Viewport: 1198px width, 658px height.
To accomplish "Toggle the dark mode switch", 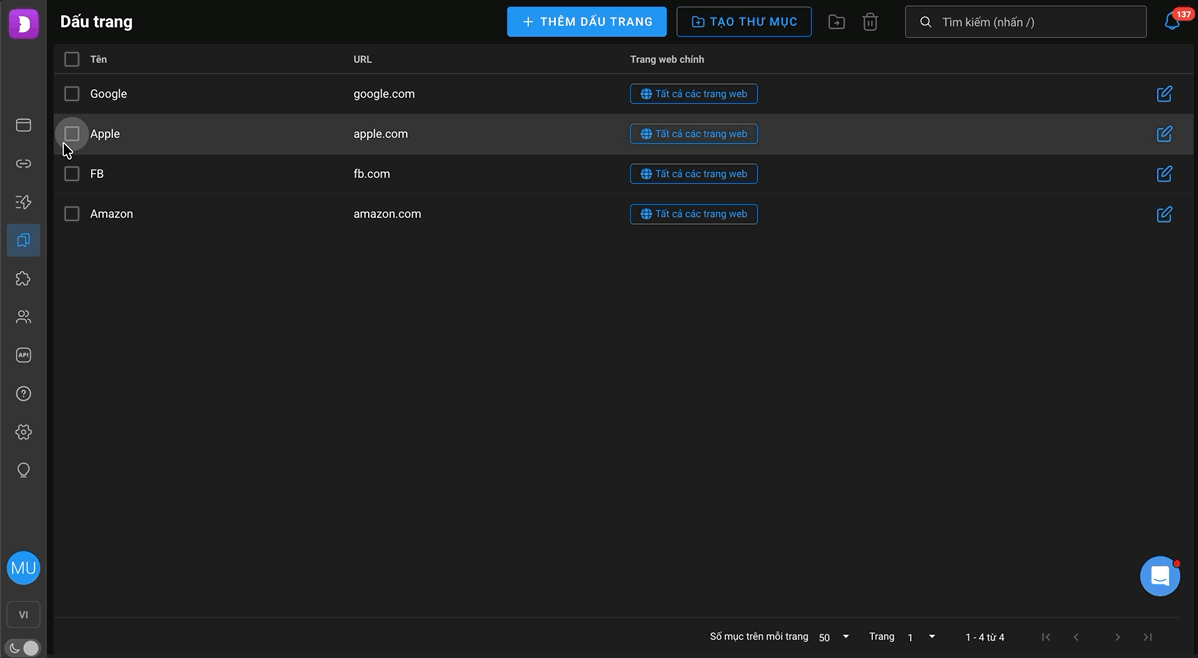I will click(24, 648).
